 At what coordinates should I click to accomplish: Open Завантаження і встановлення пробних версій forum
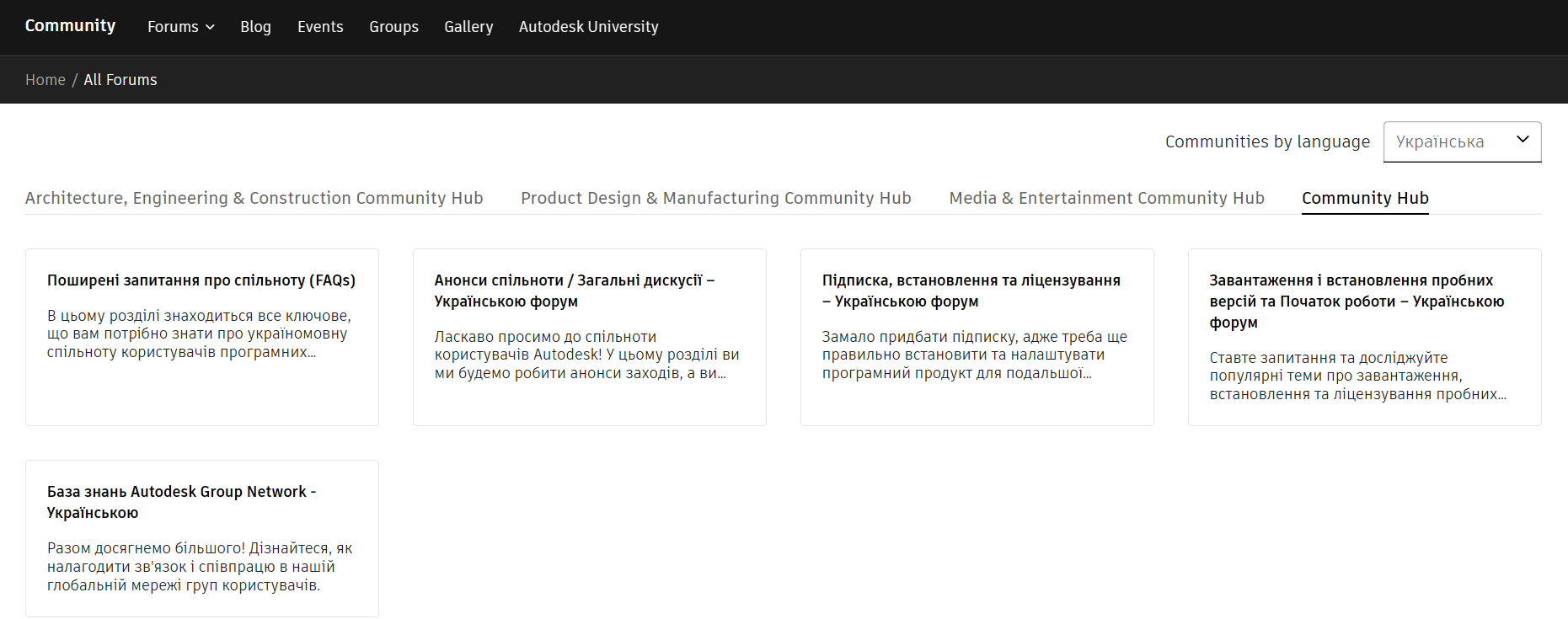point(1357,301)
